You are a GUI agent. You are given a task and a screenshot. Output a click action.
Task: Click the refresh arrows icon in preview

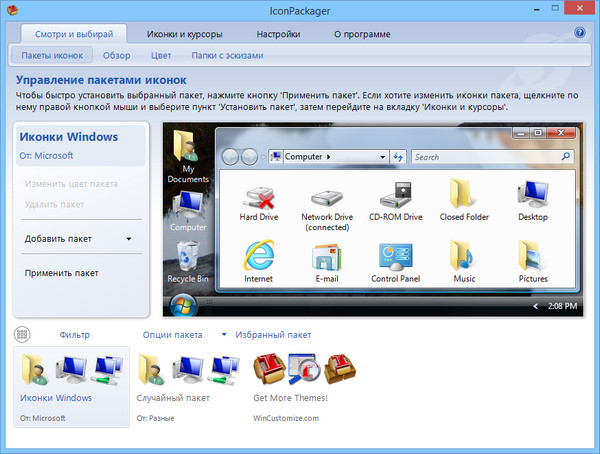[x=398, y=157]
